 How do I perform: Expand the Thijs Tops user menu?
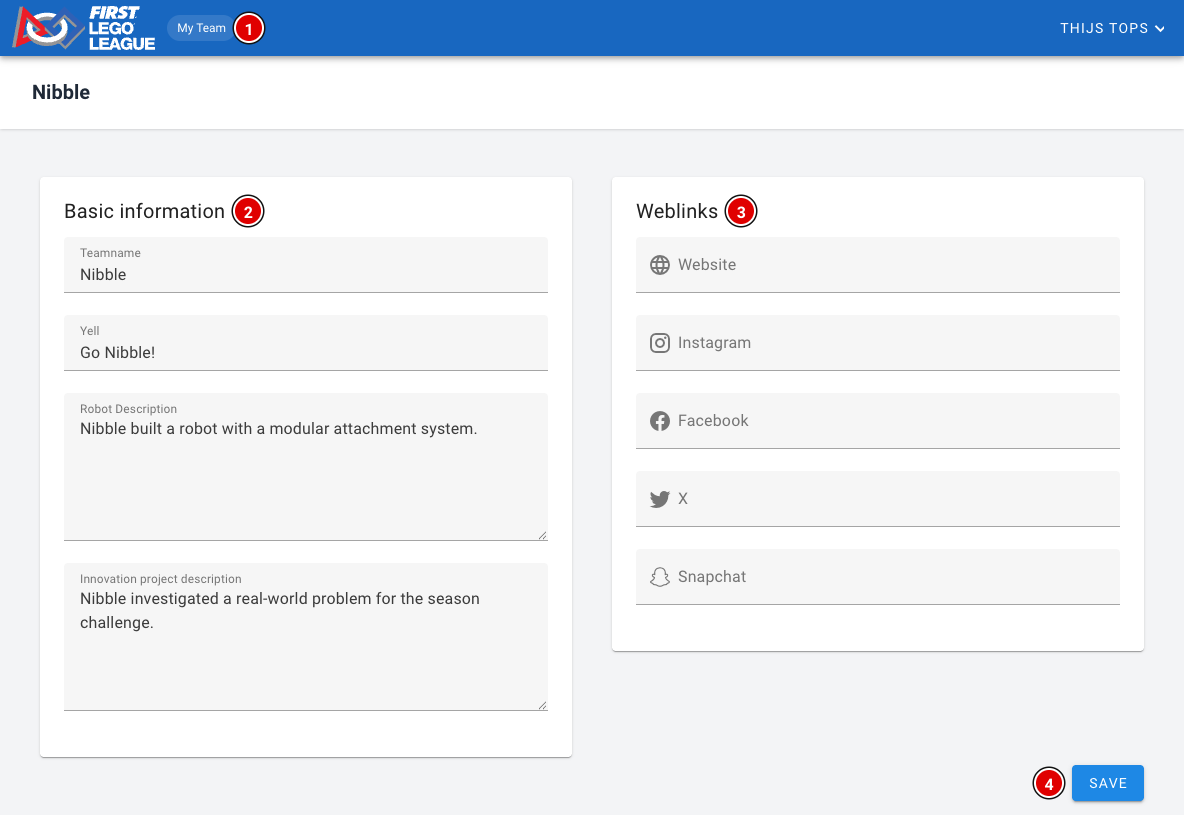pyautogui.click(x=1112, y=28)
